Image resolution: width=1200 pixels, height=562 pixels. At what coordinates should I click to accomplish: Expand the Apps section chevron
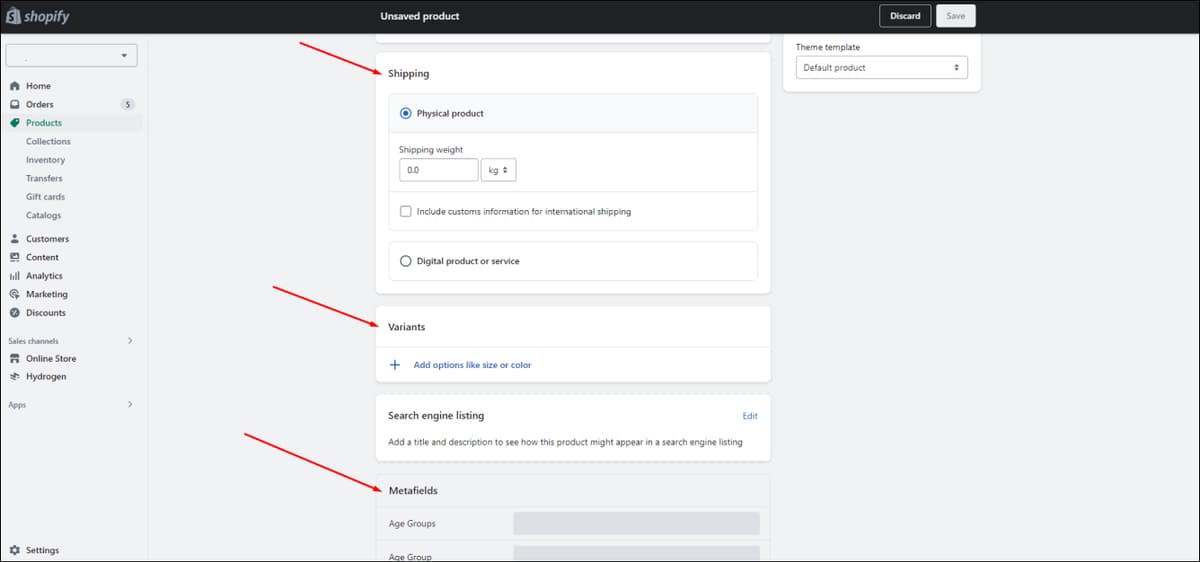(130, 405)
